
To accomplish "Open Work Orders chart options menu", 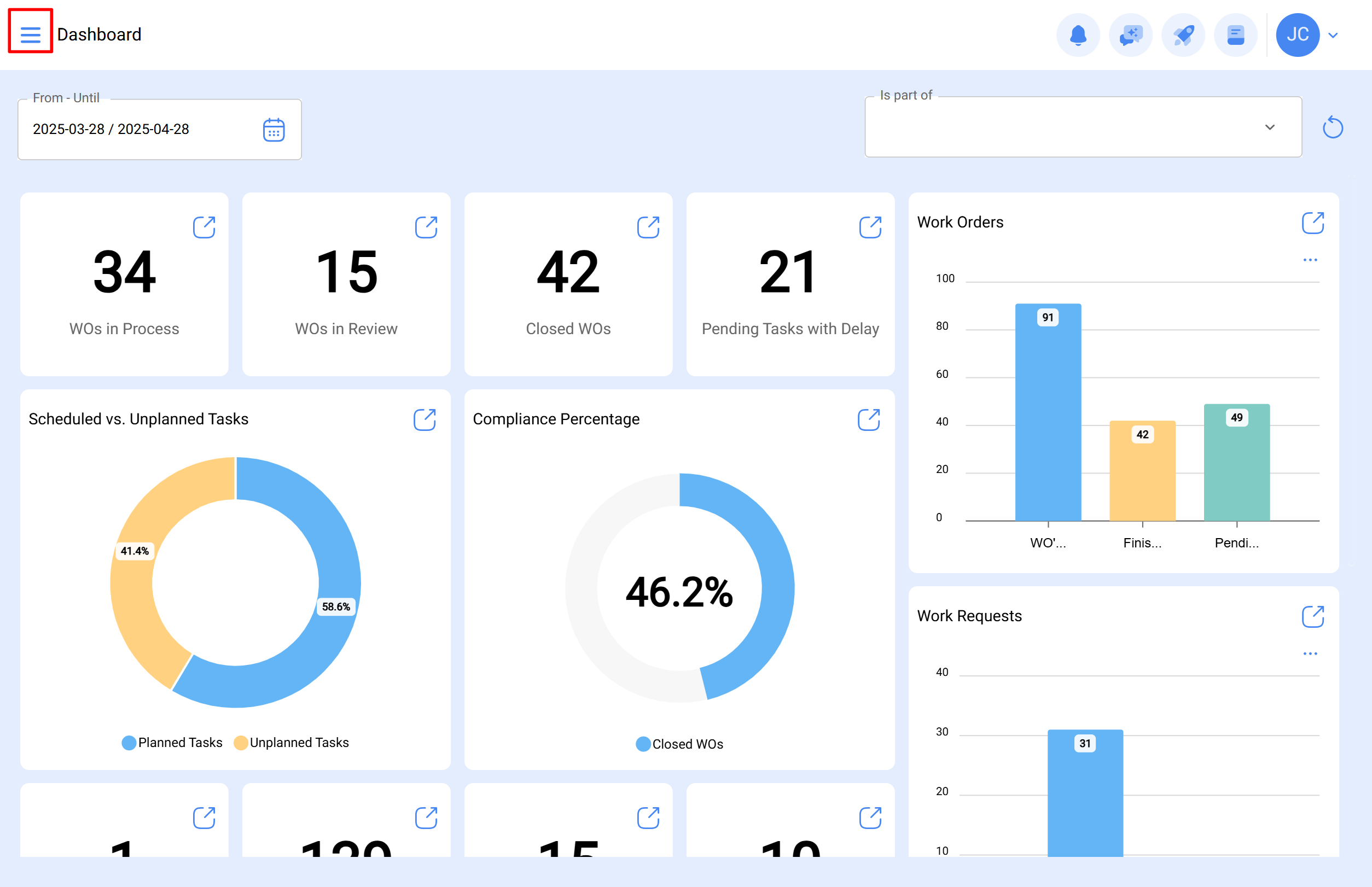I will [x=1310, y=260].
